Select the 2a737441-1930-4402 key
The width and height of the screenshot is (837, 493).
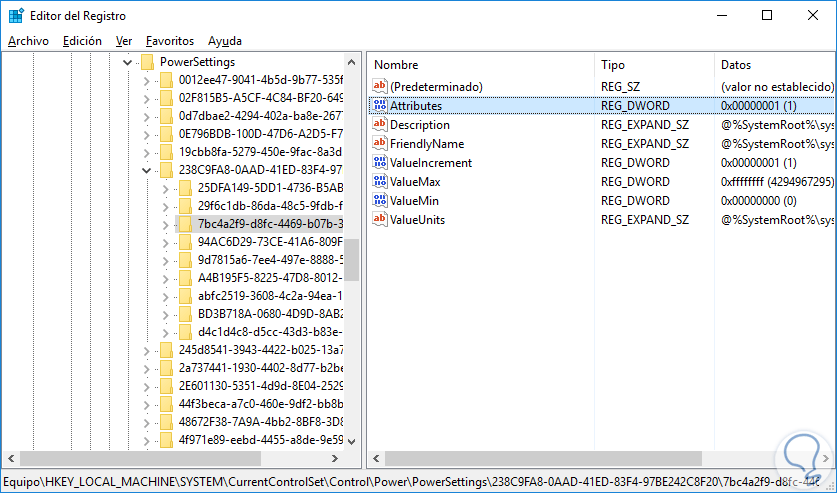pyautogui.click(x=261, y=368)
